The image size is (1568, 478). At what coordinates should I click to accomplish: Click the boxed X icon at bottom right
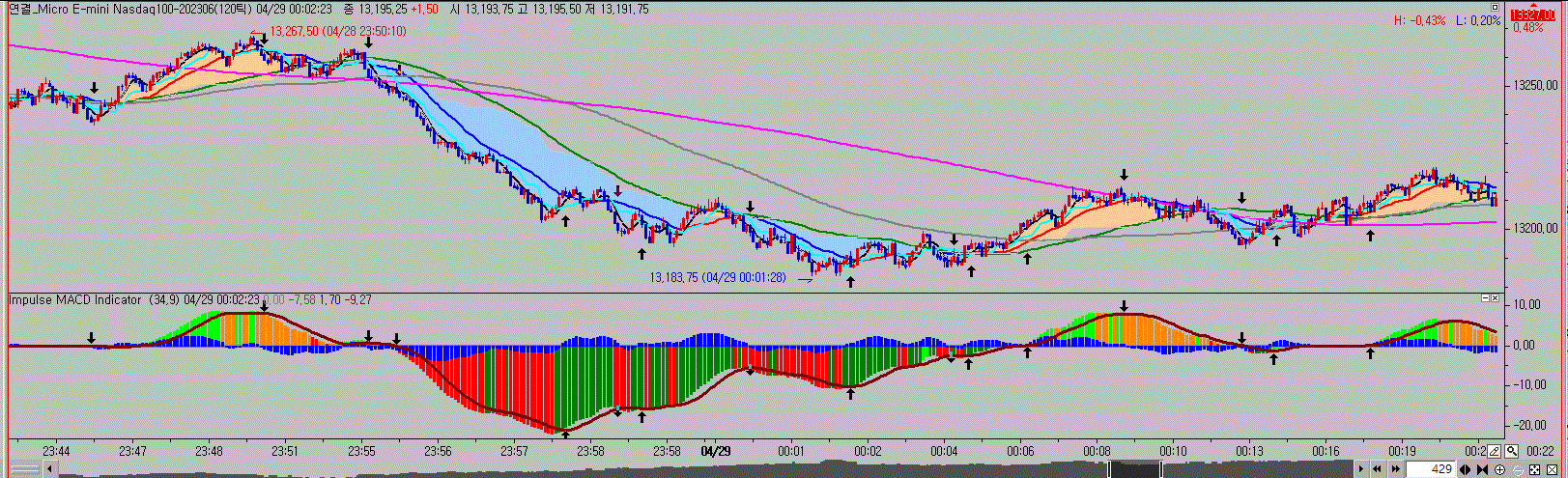coord(1550,469)
